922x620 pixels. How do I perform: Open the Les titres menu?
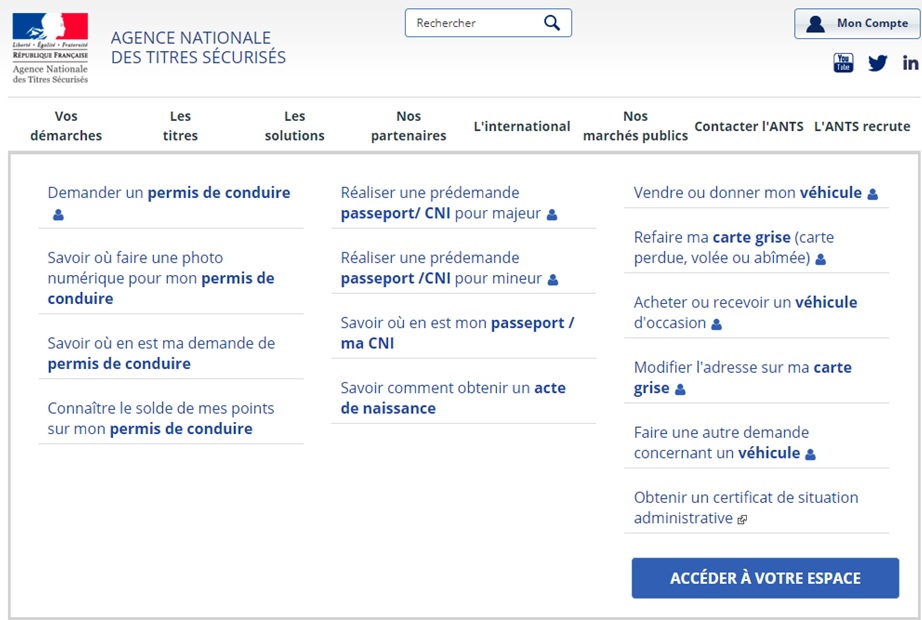point(180,126)
